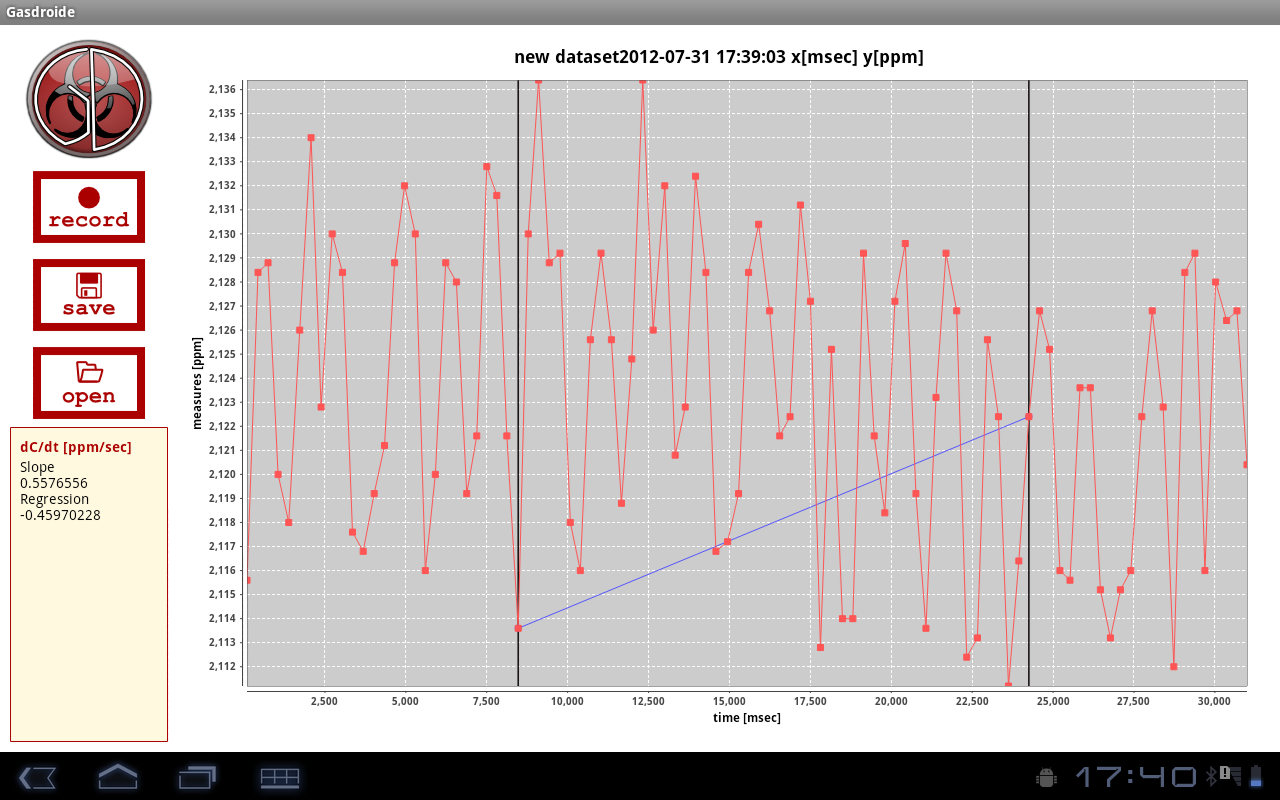The height and width of the screenshot is (800, 1280).
Task: Start recording with the record button
Action: pyautogui.click(x=89, y=207)
